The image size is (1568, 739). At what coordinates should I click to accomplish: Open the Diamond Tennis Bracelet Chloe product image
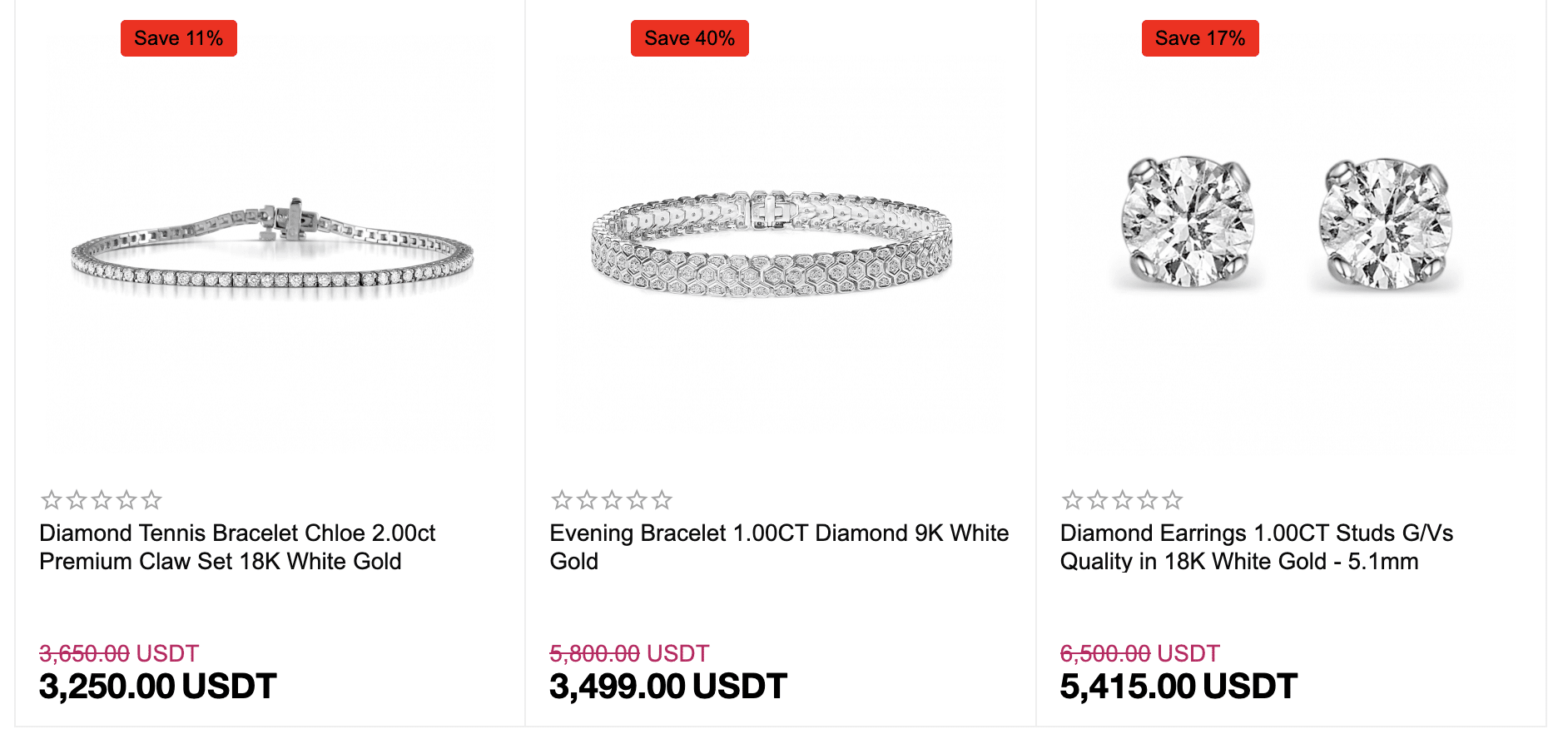272,250
